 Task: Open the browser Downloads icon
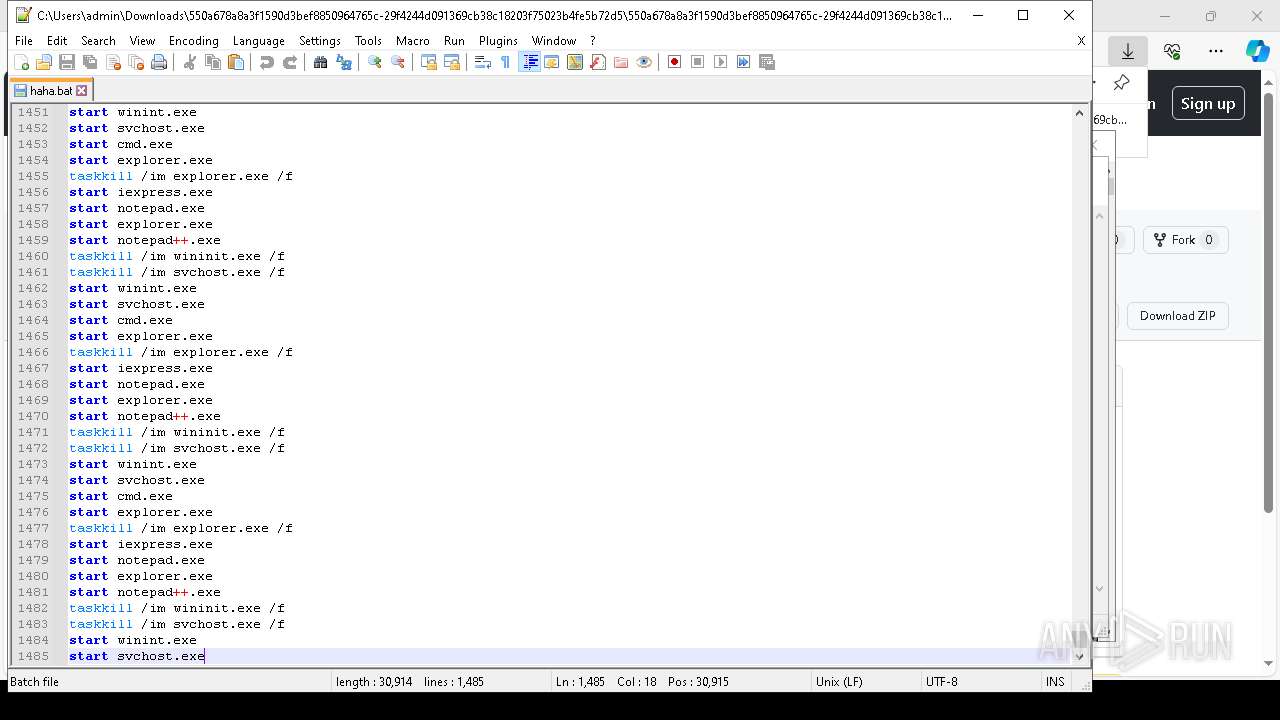(1128, 50)
